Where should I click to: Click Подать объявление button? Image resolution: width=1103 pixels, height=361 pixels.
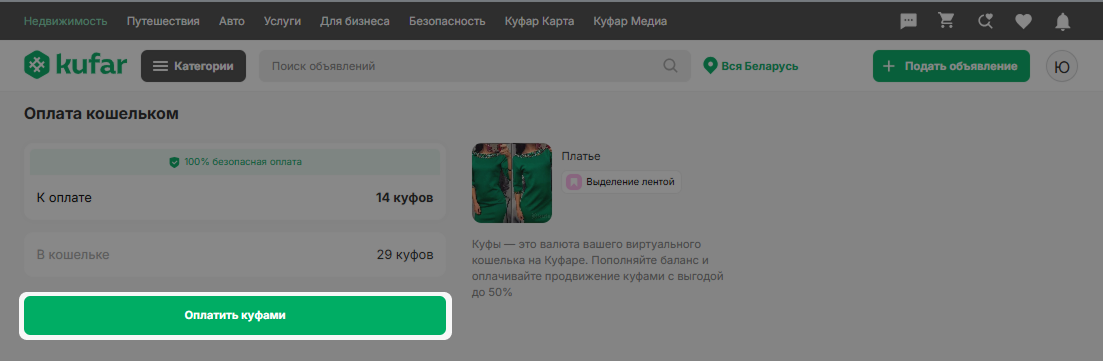(951, 66)
